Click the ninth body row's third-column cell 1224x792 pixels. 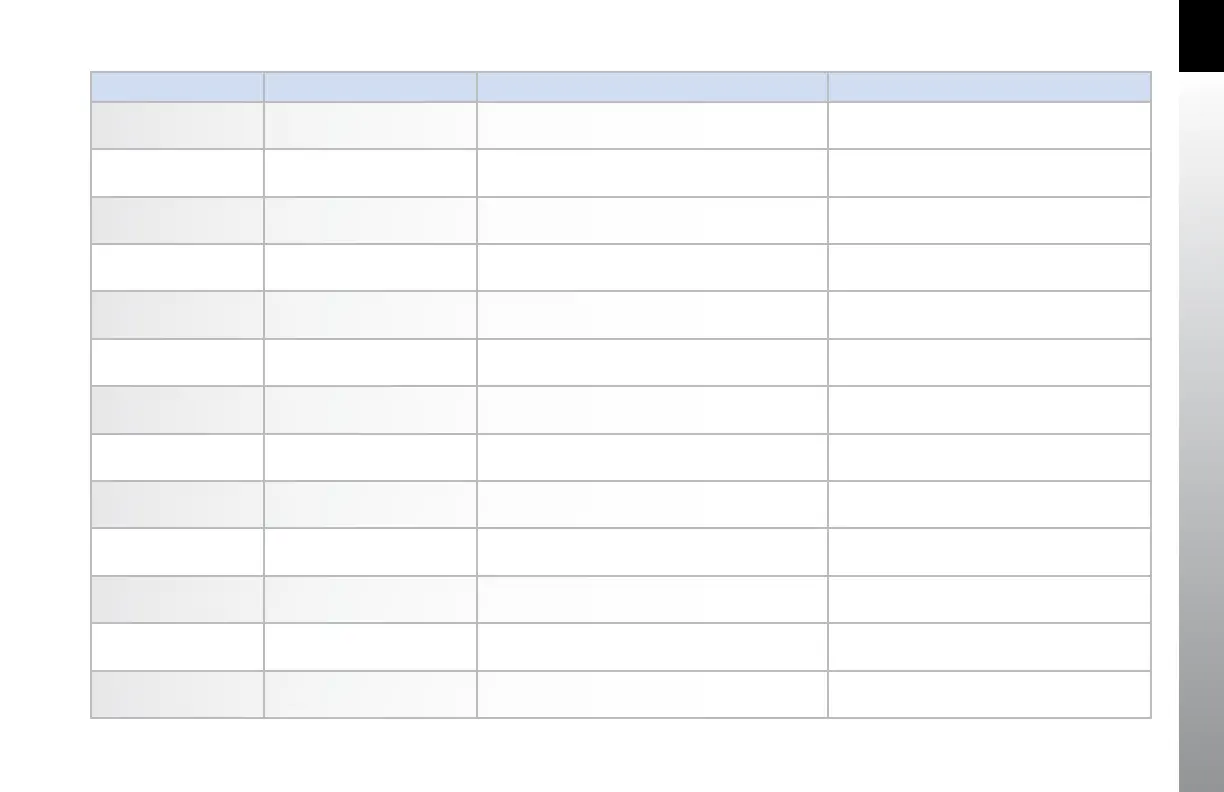pyautogui.click(x=652, y=504)
